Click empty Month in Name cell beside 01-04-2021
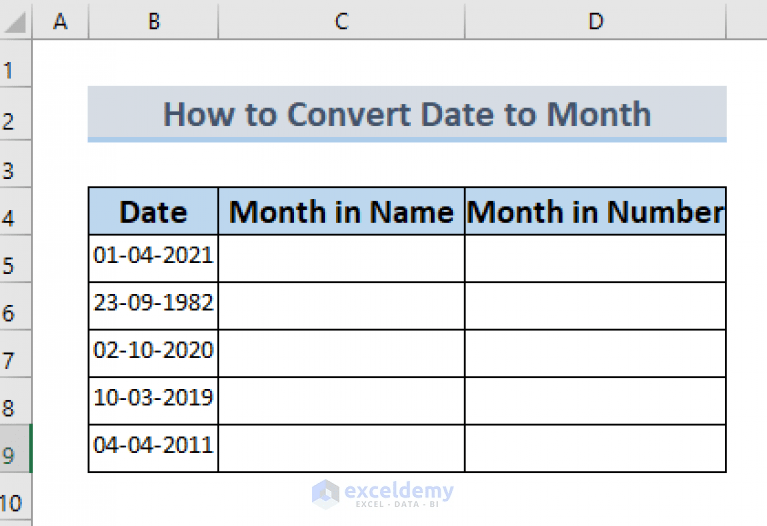 point(341,259)
